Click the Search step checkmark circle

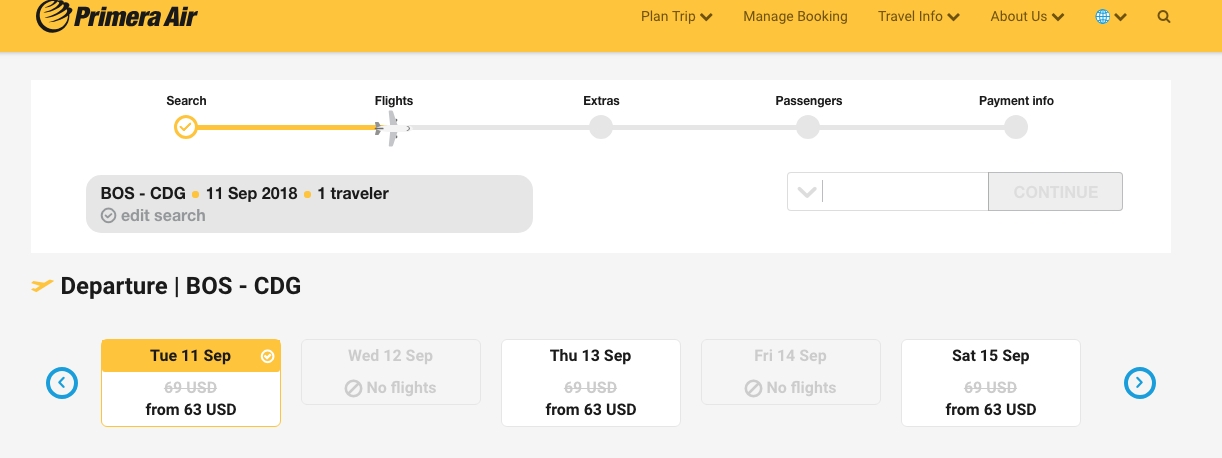(186, 127)
